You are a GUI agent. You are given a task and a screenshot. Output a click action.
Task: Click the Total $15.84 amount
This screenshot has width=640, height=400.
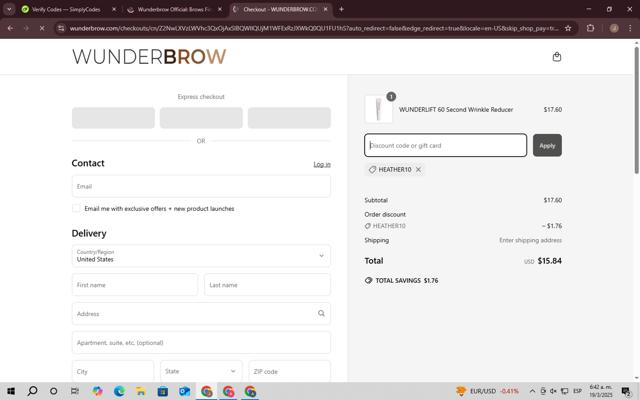point(549,261)
